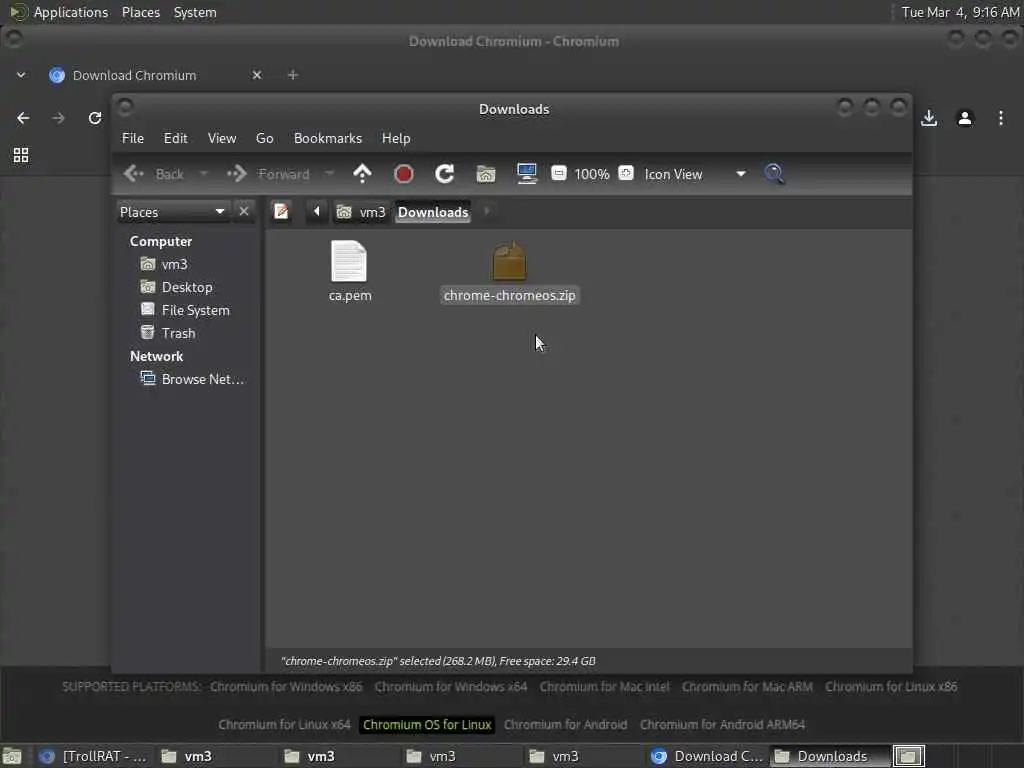Image resolution: width=1024 pixels, height=768 pixels.
Task: Click the Forward navigation button
Action: 268,174
